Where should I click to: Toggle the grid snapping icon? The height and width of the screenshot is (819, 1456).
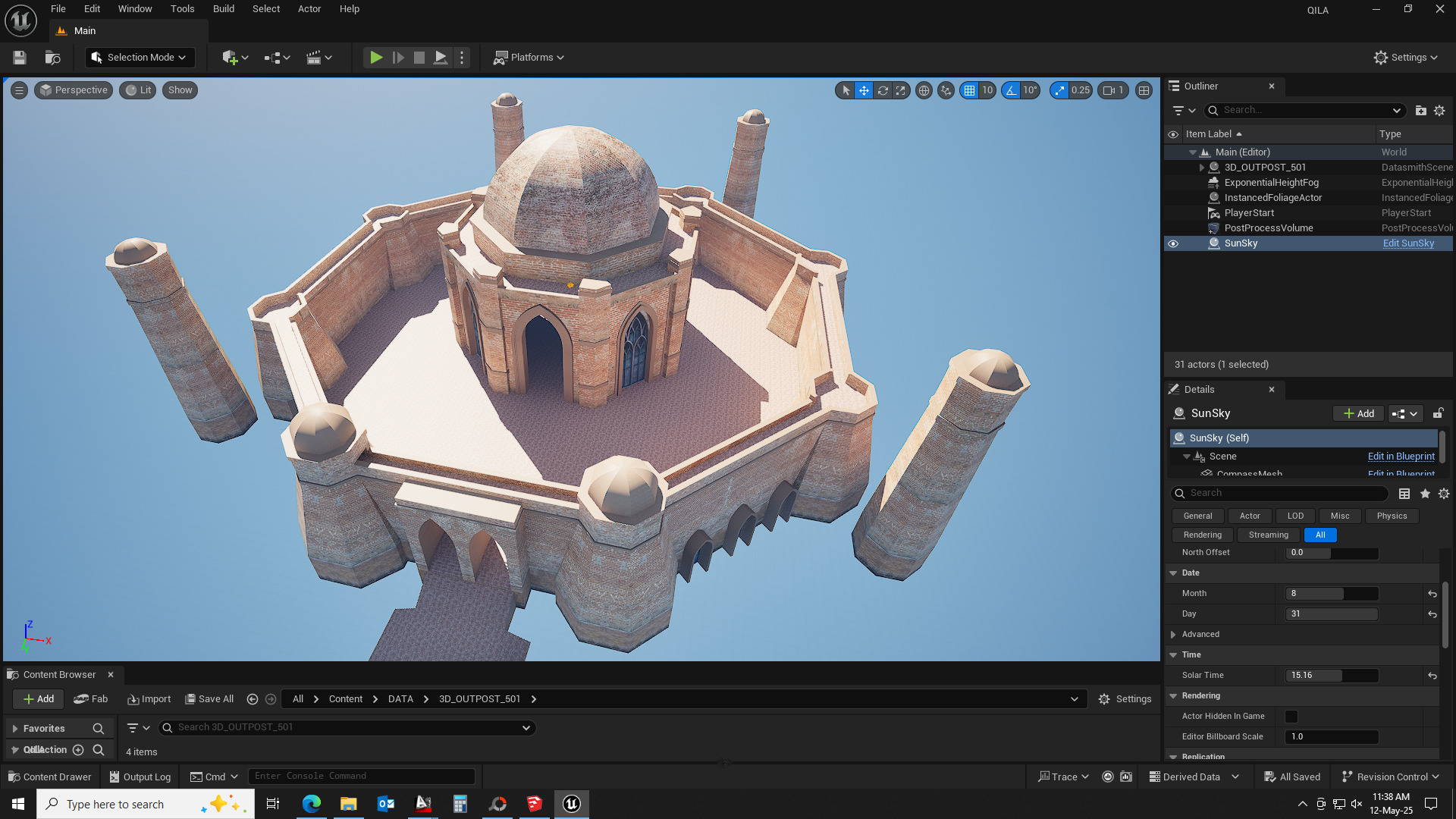(969, 90)
